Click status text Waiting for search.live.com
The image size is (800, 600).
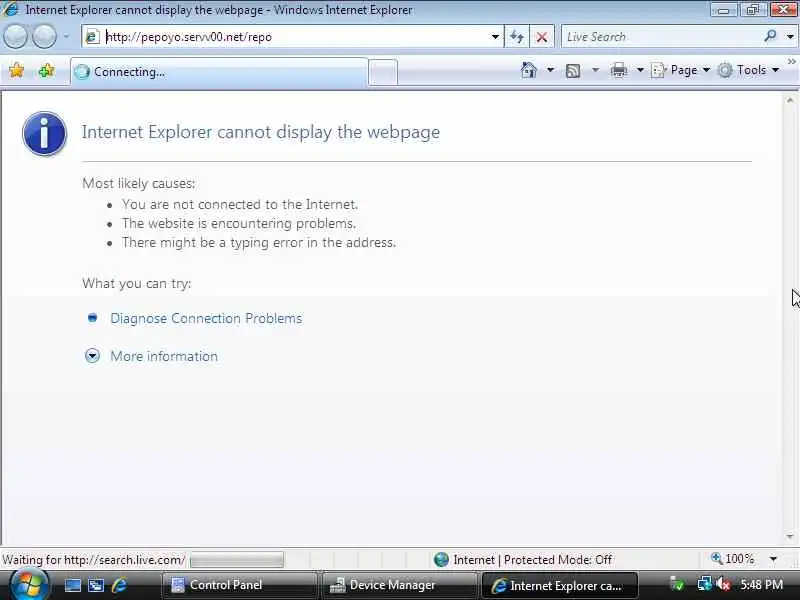point(93,560)
